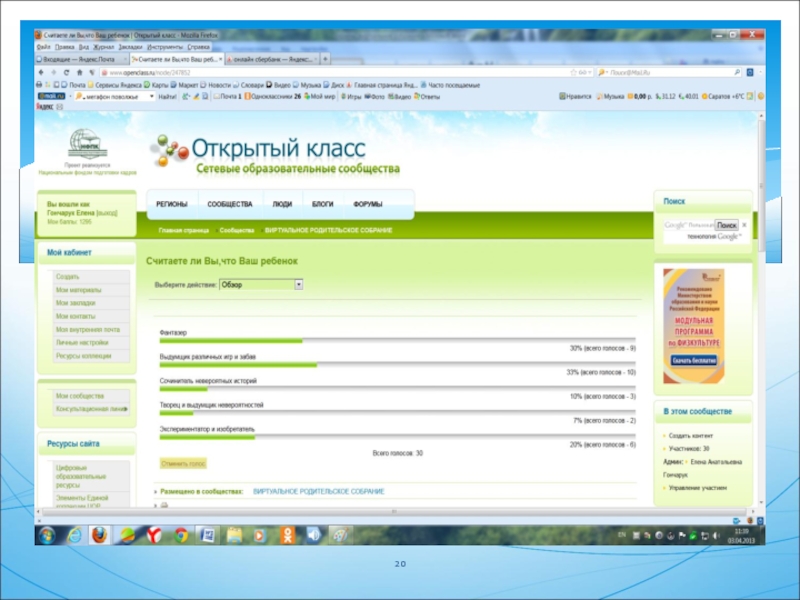Click the Фантазер poll result bar

[x=397, y=340]
